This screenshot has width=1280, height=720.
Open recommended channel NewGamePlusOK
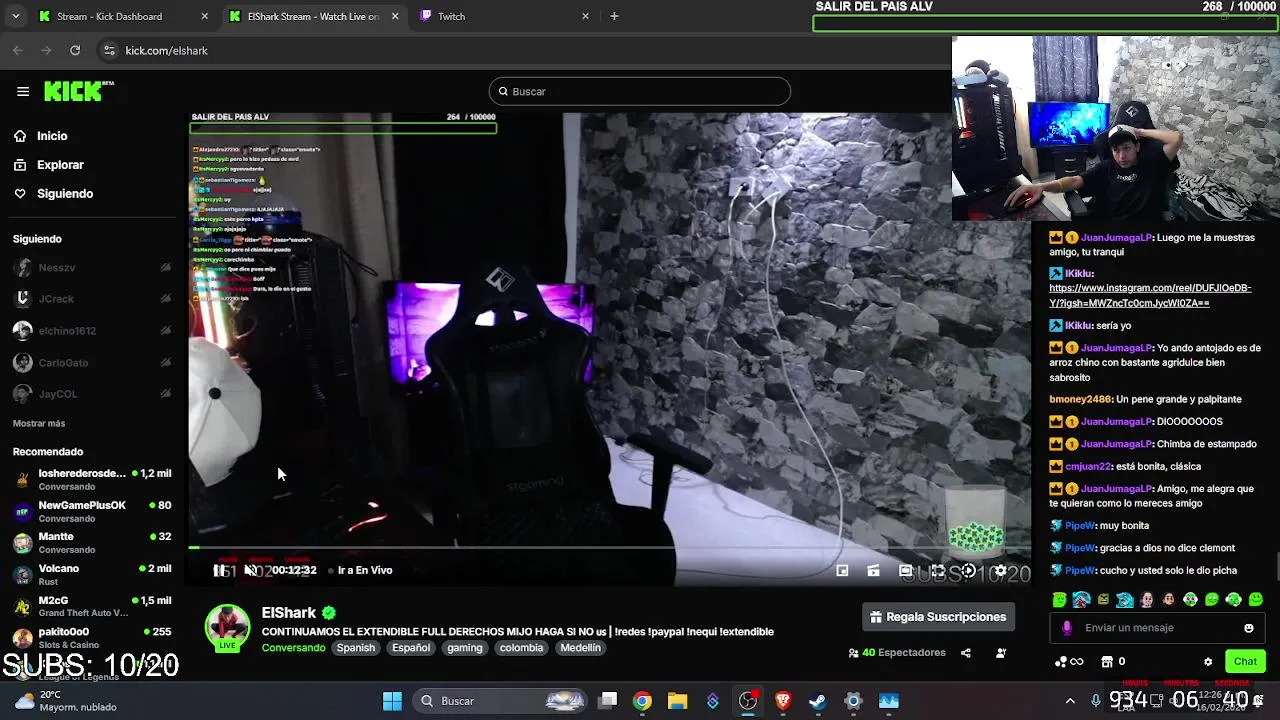(92, 511)
